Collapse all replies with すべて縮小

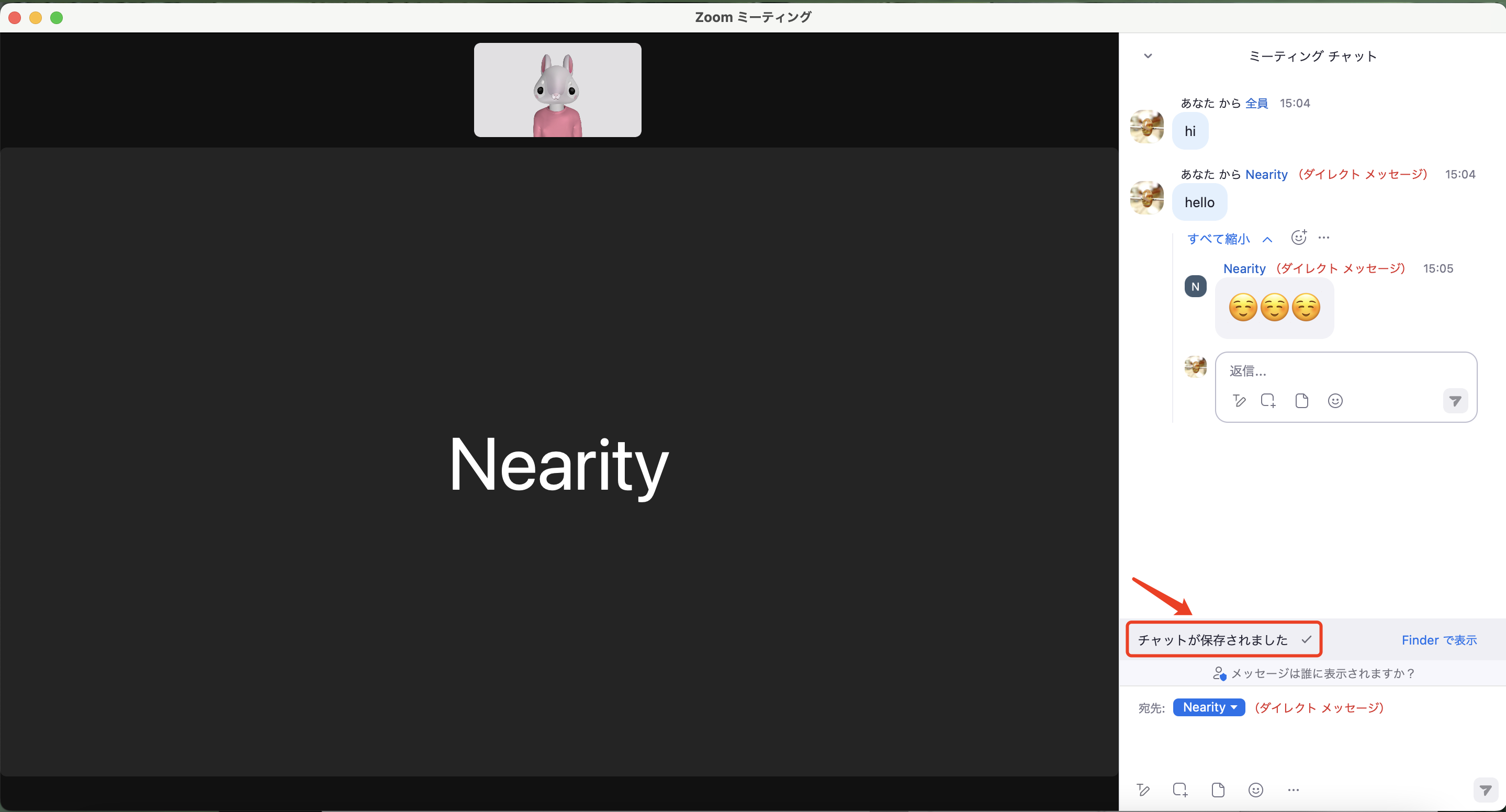1230,239
